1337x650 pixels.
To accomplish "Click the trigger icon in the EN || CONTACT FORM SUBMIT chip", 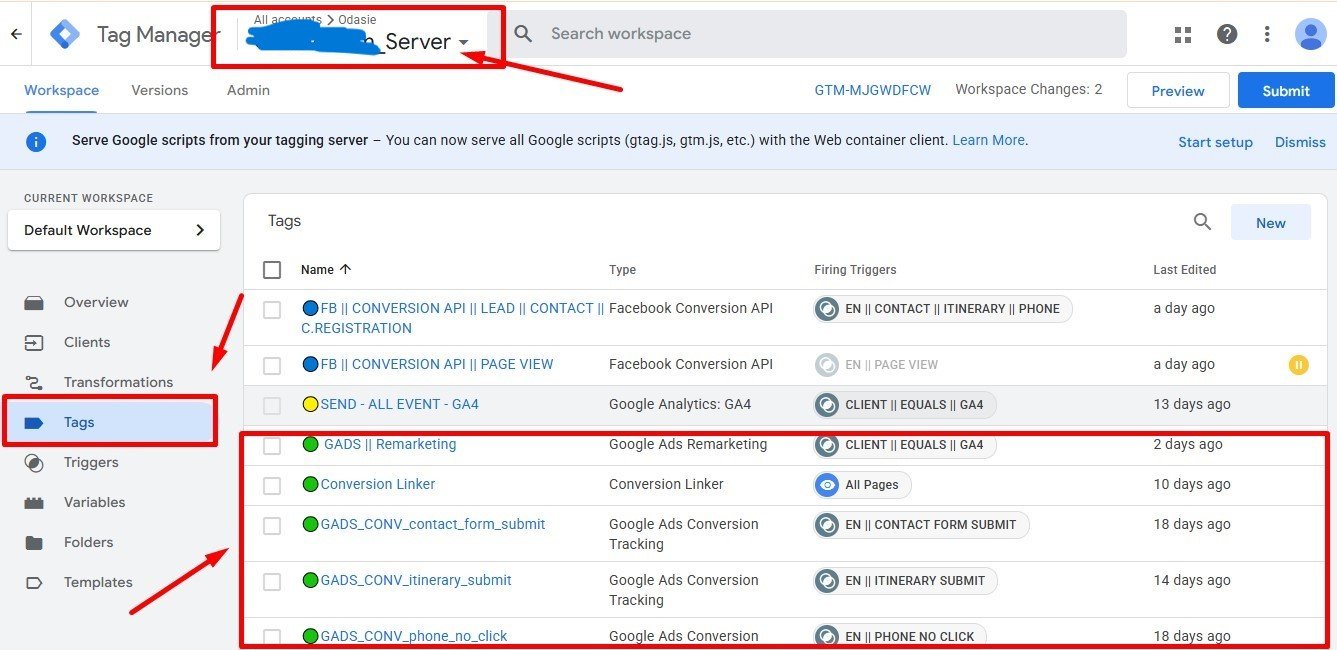I will 826,525.
